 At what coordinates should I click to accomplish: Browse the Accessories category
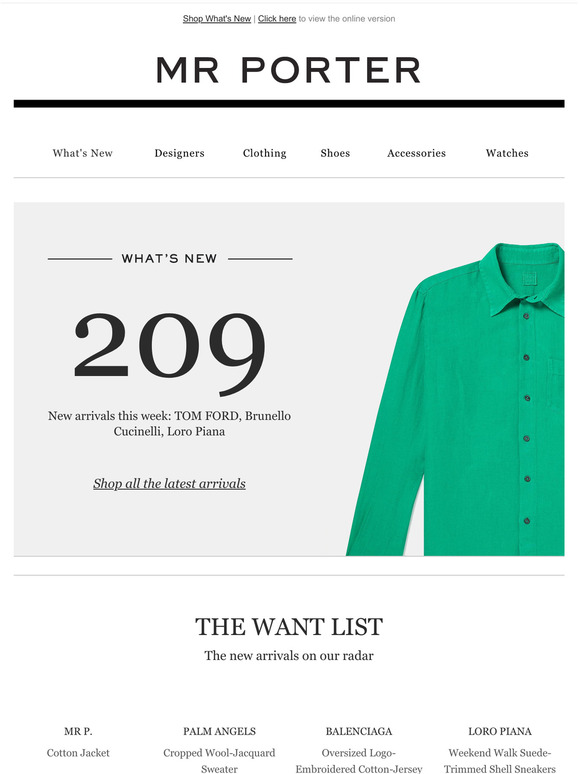416,153
